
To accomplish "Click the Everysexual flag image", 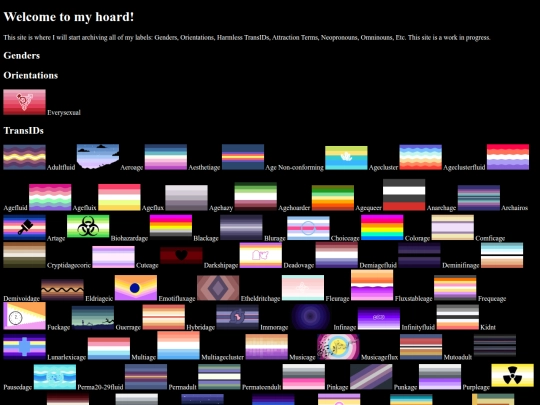I will coord(24,102).
